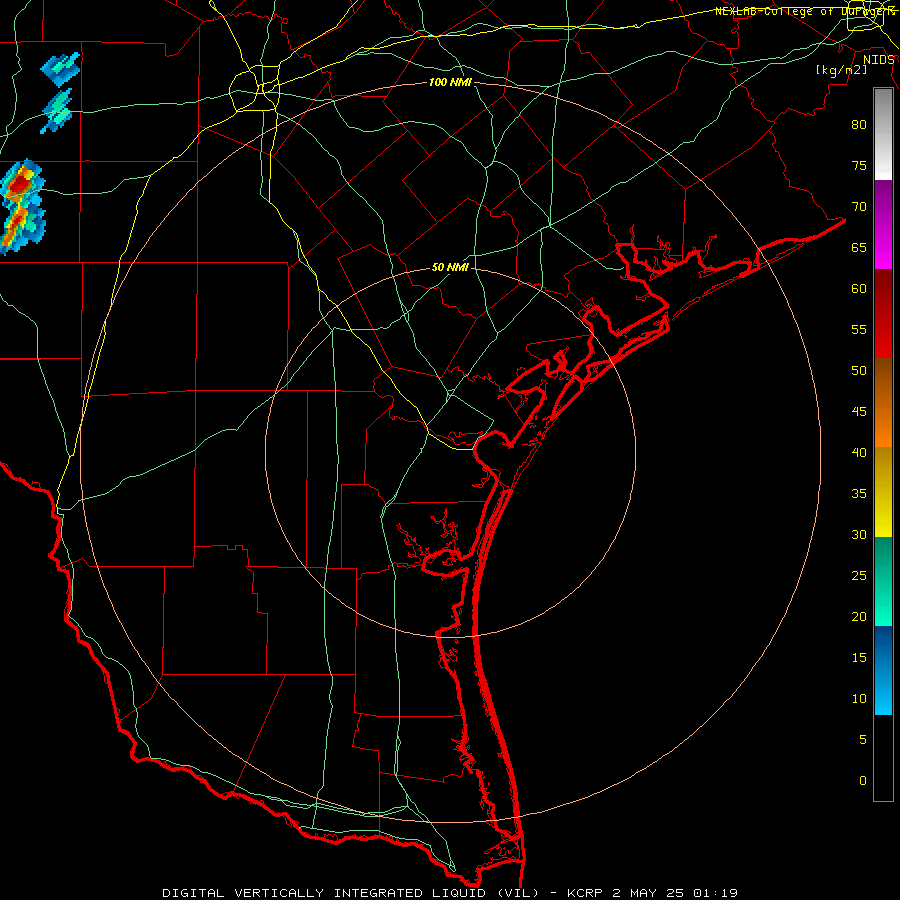Click the 30 value on the scale
The height and width of the screenshot is (900, 900).
(x=859, y=534)
